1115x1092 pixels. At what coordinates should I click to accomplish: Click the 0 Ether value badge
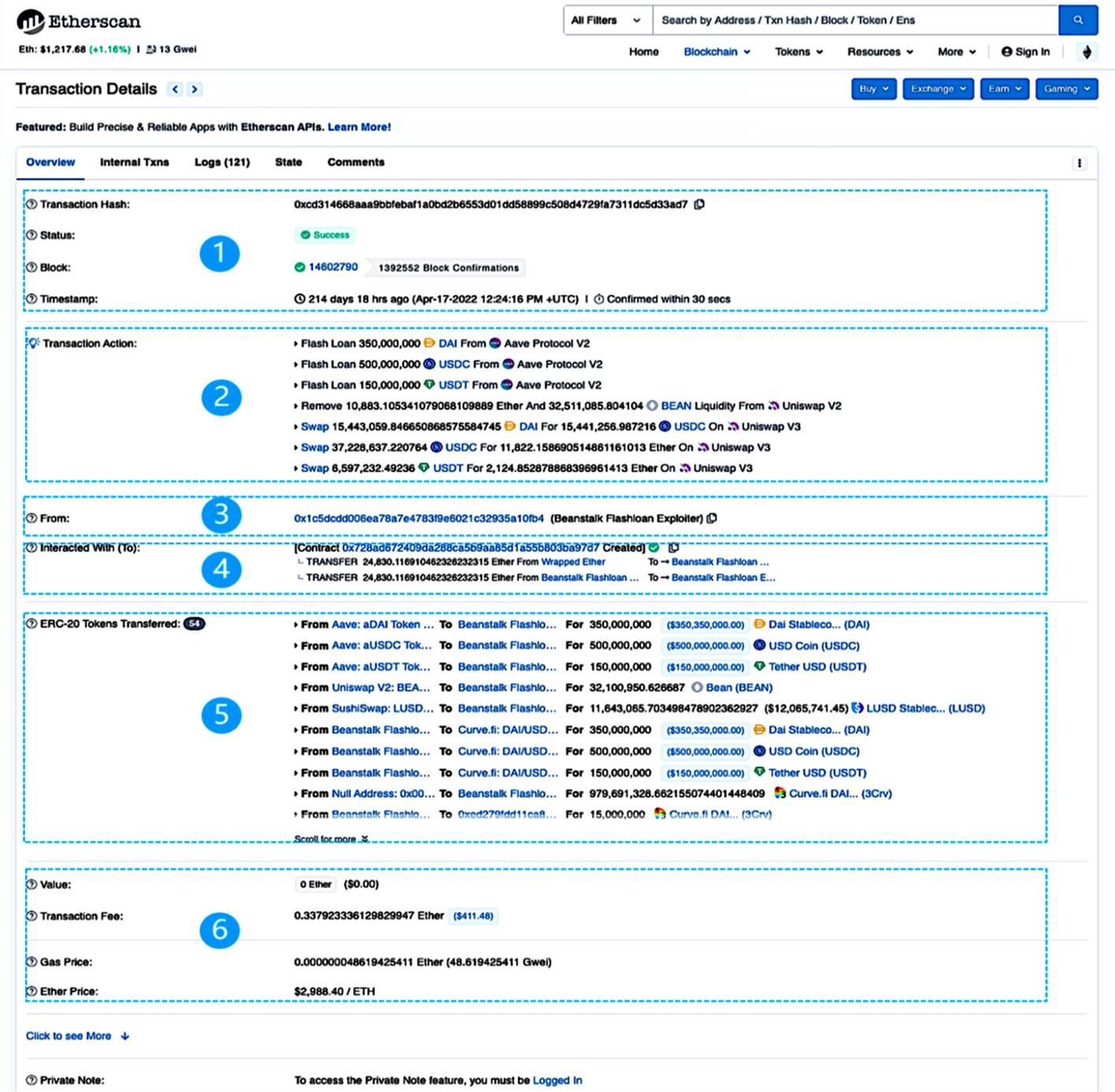pyautogui.click(x=316, y=884)
